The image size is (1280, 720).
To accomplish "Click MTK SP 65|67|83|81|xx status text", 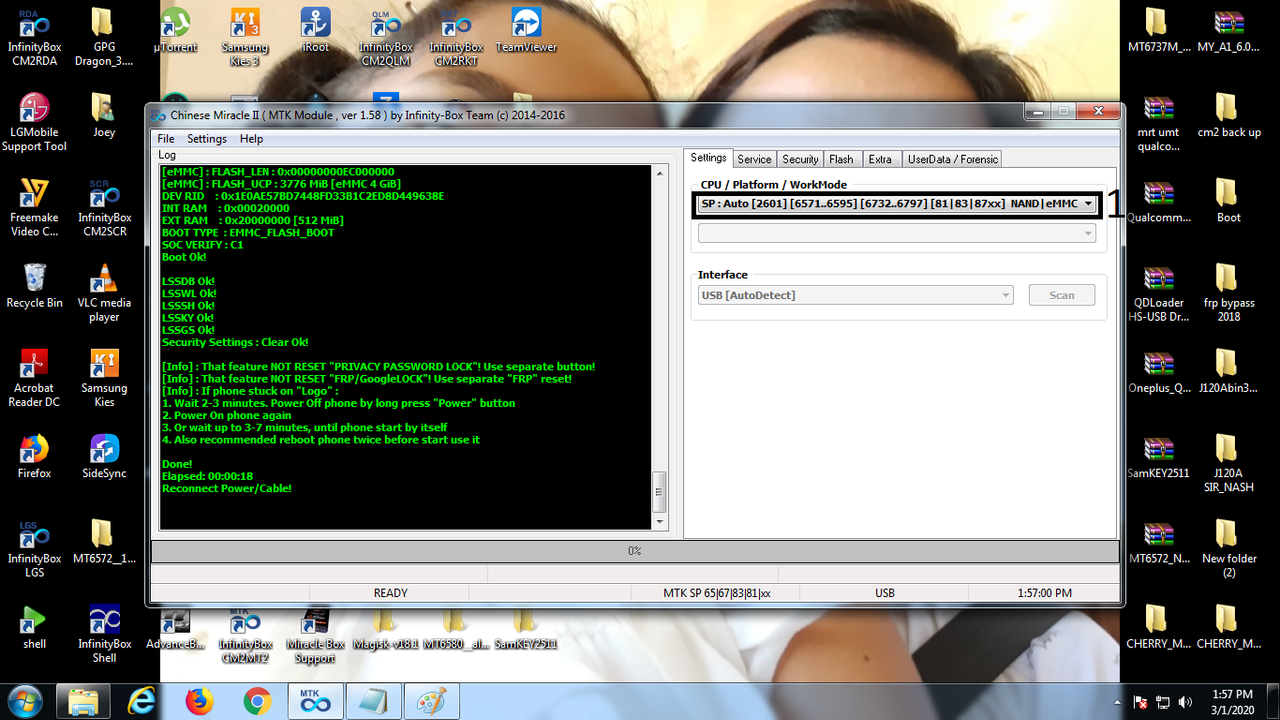I will (717, 593).
